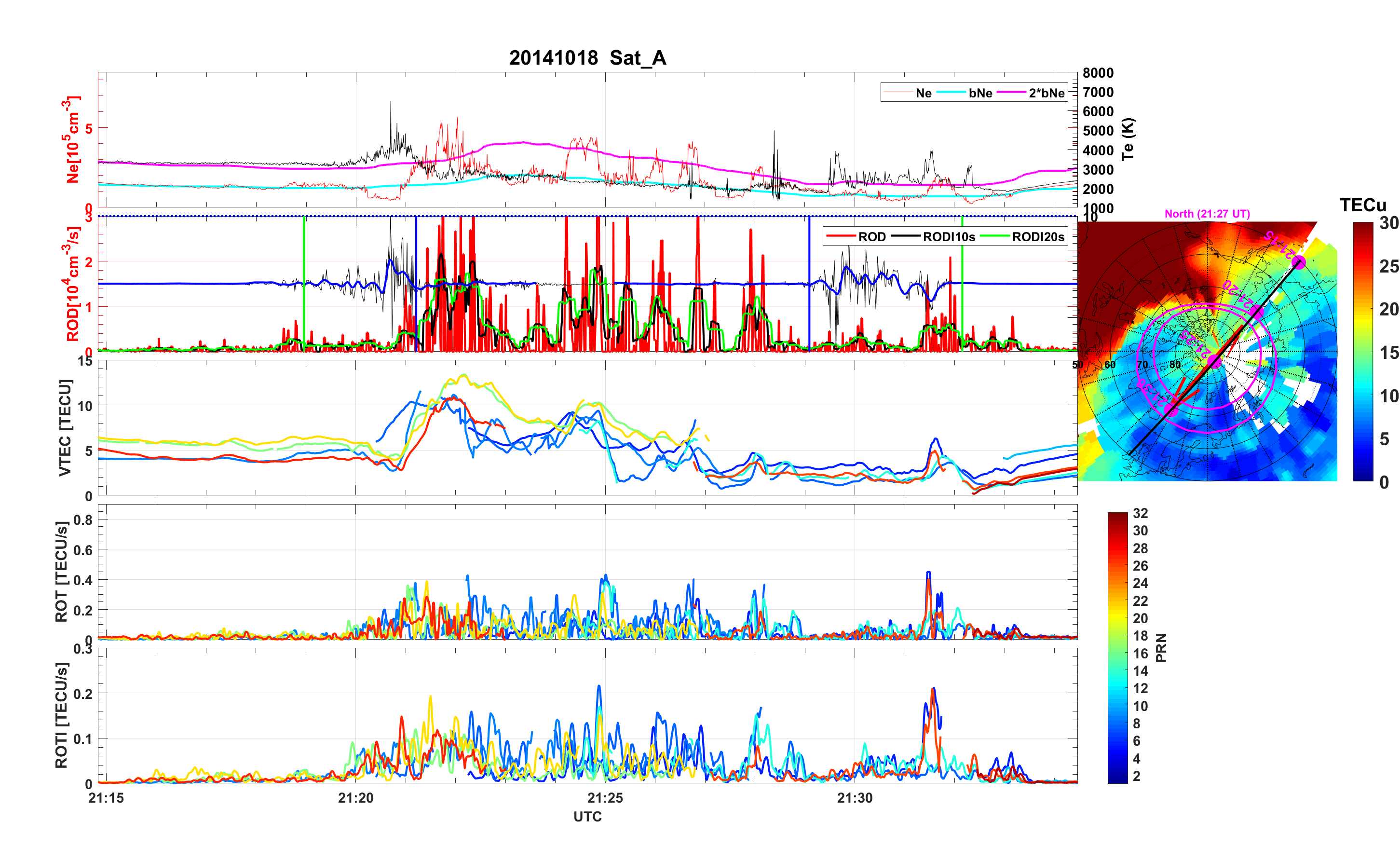Click the 21:30 x-axis tick label
Viewport: 1400px width, 847px height.
pos(855,798)
